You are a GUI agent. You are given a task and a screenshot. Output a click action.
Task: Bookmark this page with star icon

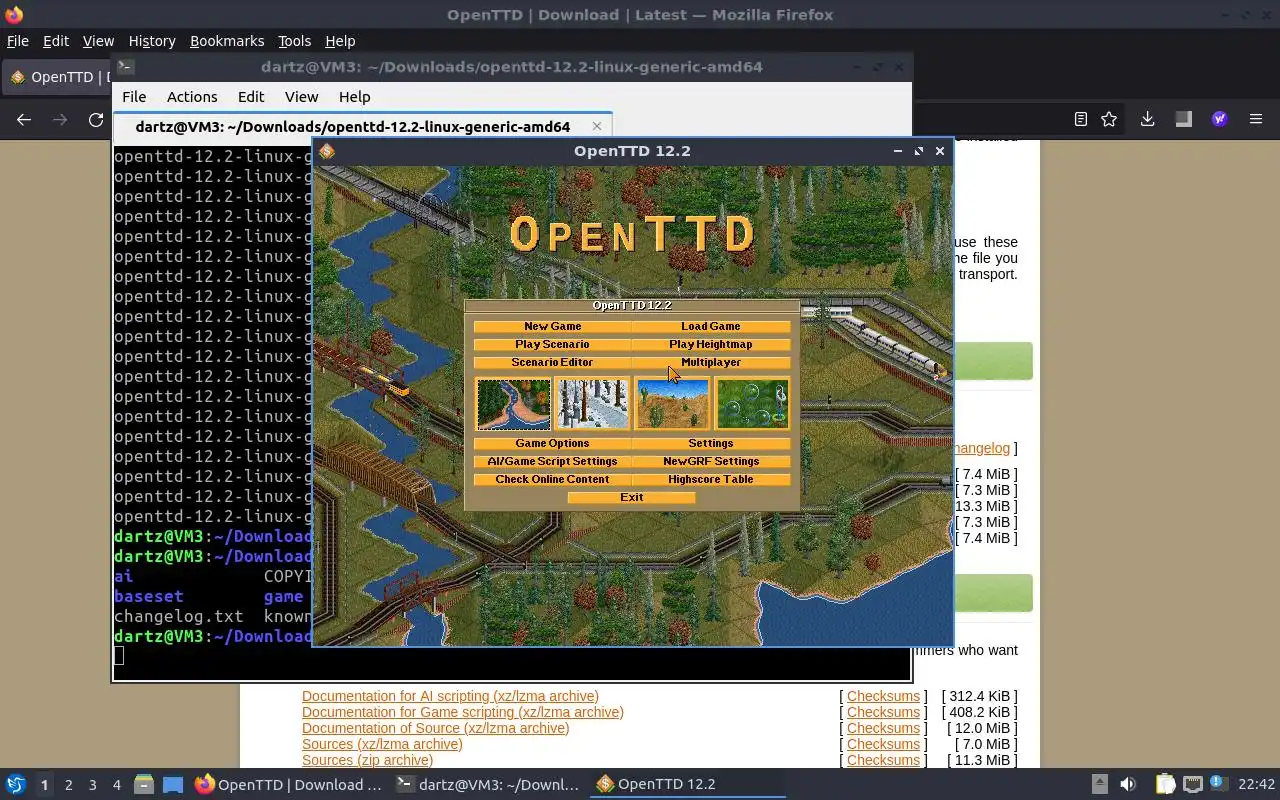(1109, 119)
